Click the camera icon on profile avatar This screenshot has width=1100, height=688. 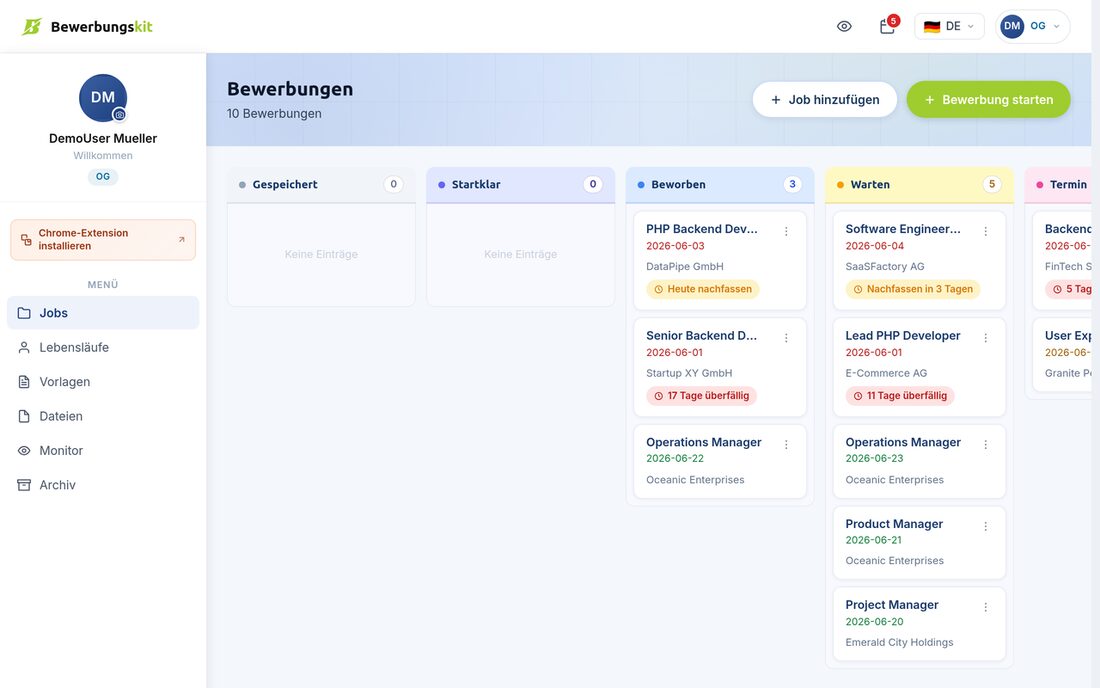point(120,114)
